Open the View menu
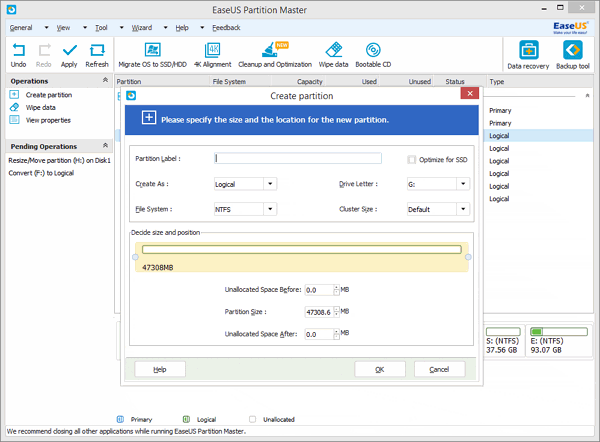 [x=63, y=28]
